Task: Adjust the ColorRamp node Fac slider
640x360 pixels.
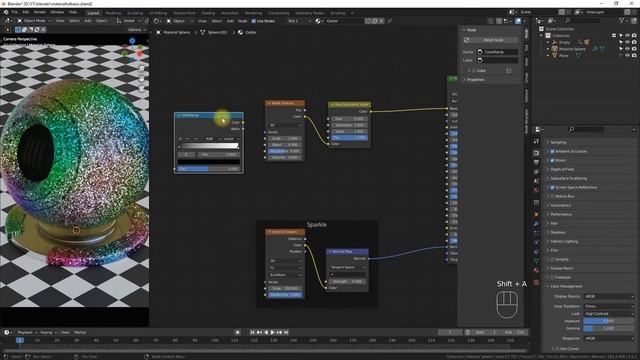Action: coord(209,169)
